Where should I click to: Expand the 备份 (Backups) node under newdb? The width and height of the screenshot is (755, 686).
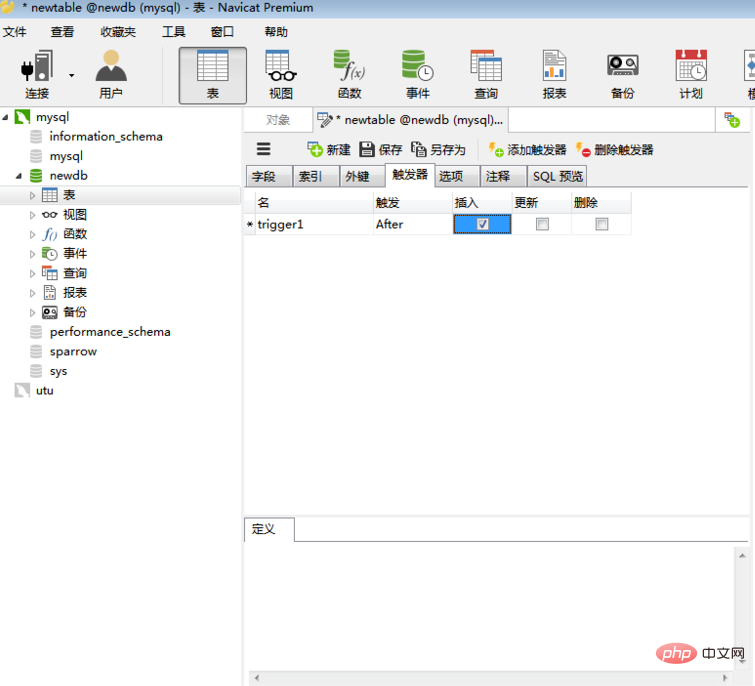coord(32,313)
